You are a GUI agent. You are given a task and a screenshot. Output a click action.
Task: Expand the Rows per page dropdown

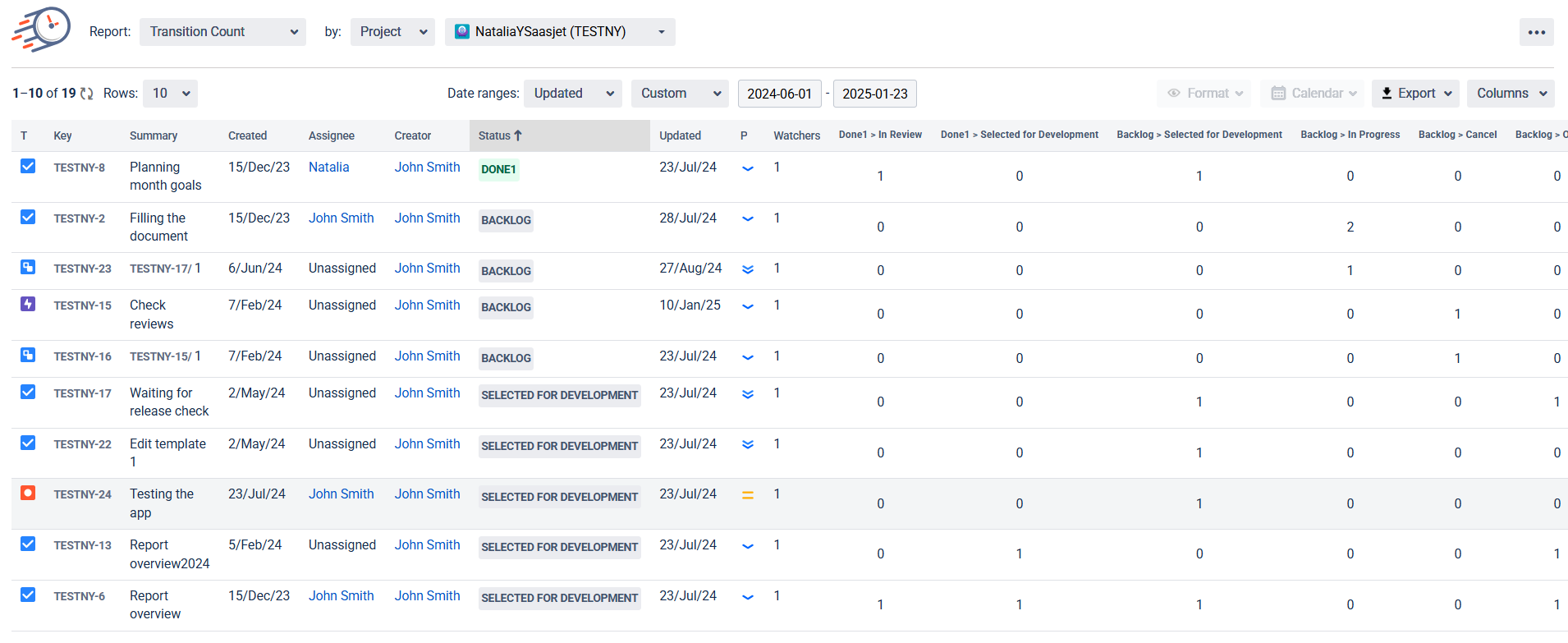[x=170, y=94]
